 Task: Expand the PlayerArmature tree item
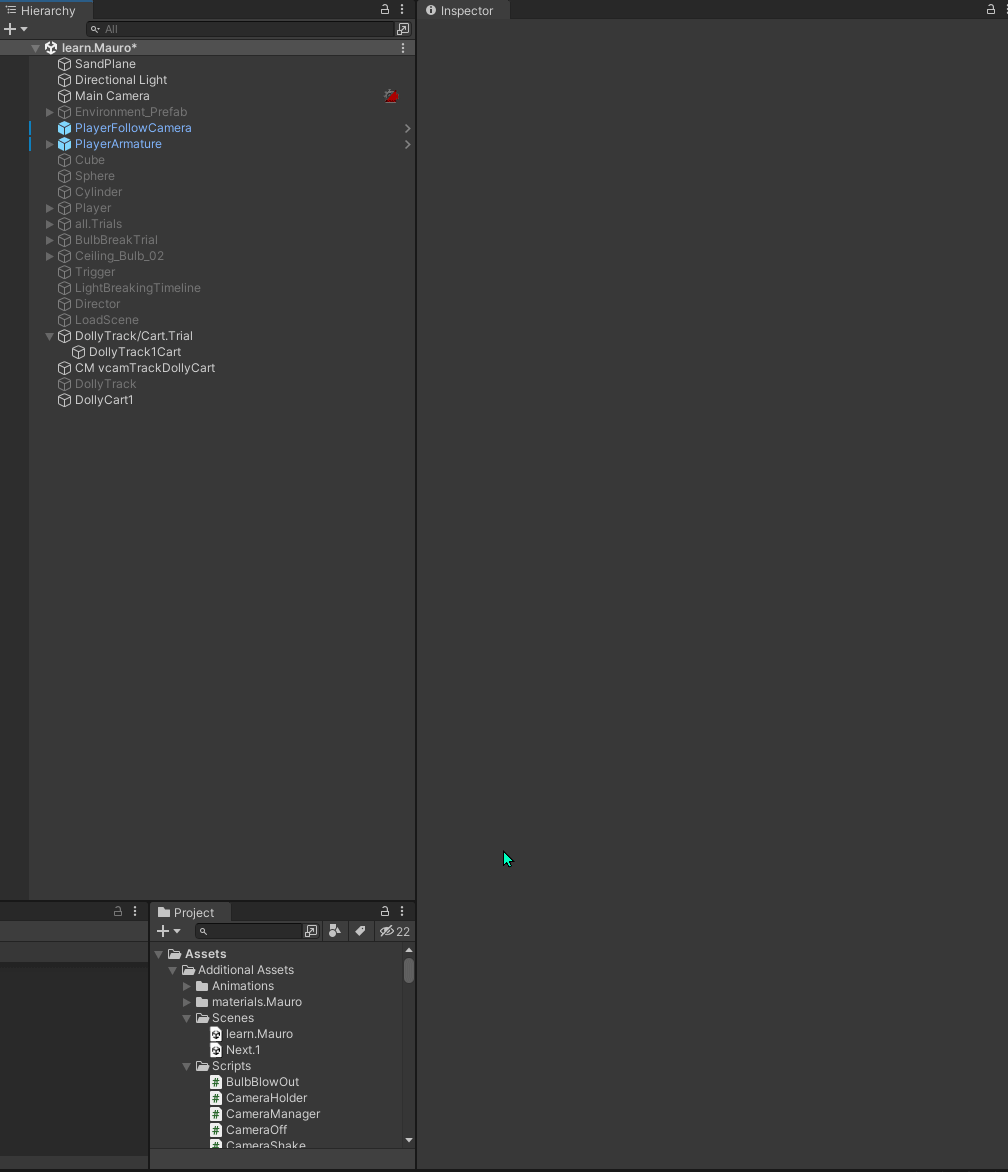(49, 144)
